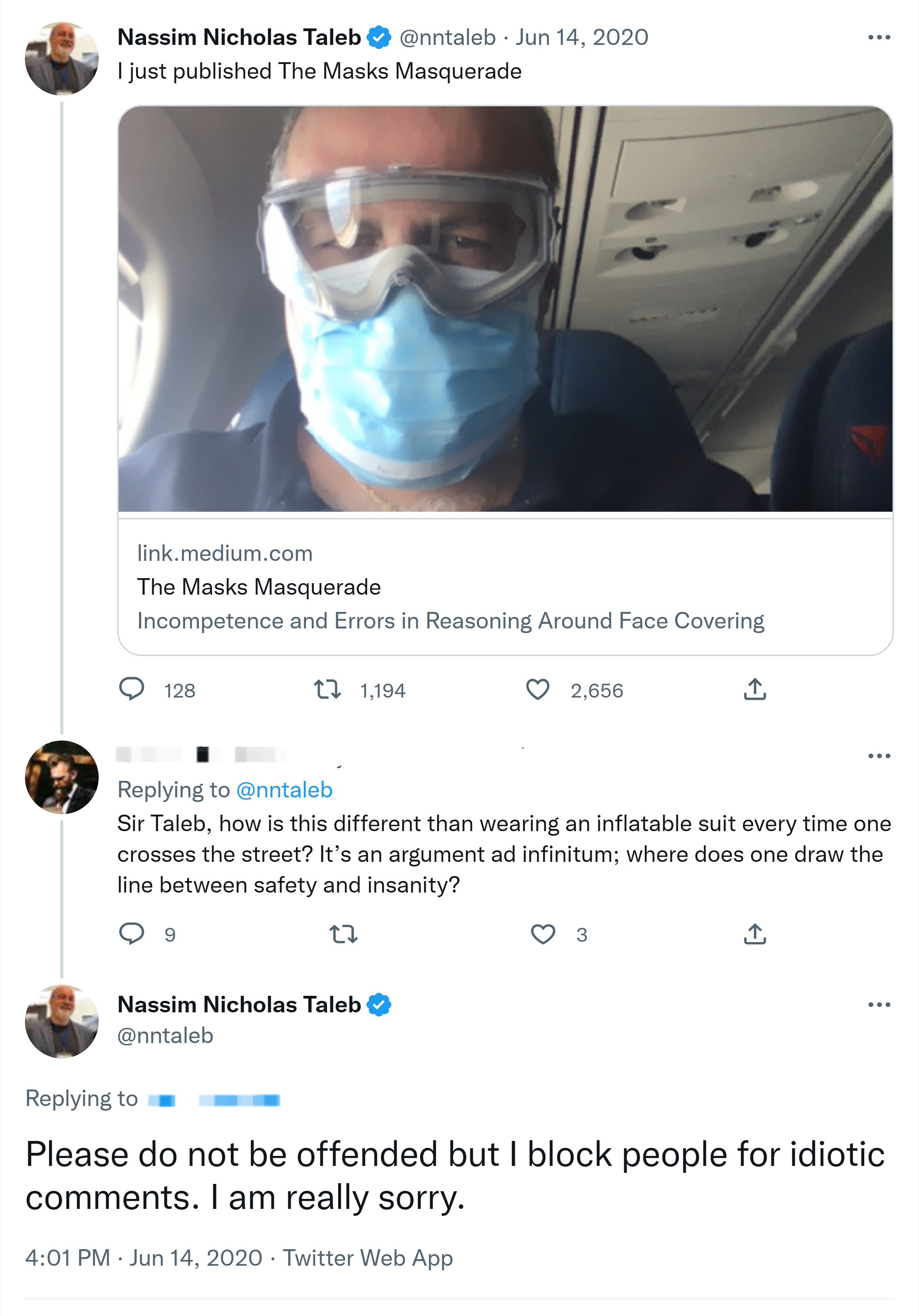Reply to the inflatable suit comment
This screenshot has height=1316, width=919.
click(131, 934)
